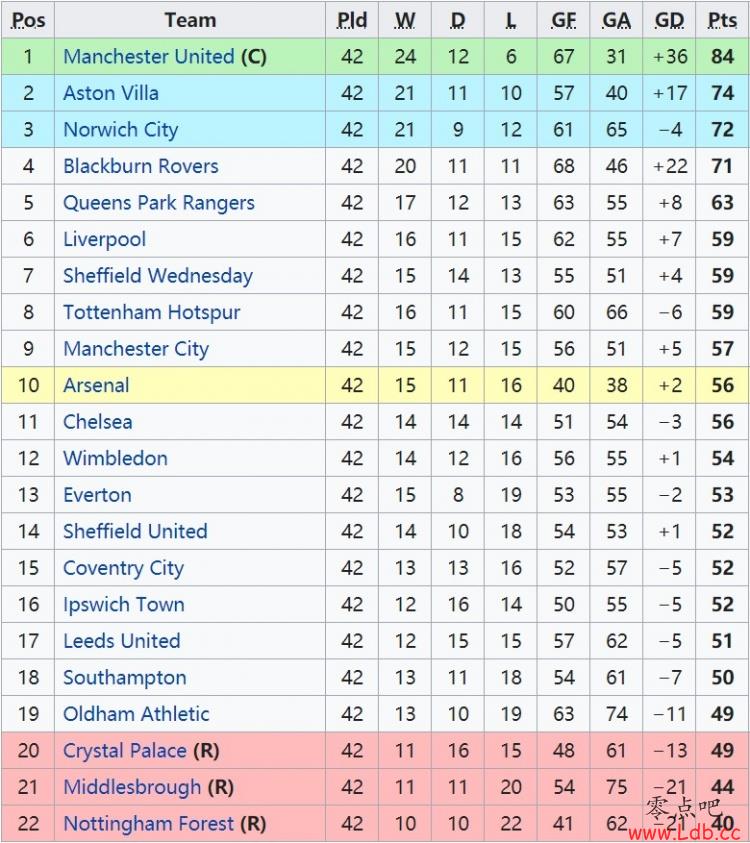Screen dimensions: 750x843
Task: Click the Manchester City link
Action: point(136,349)
